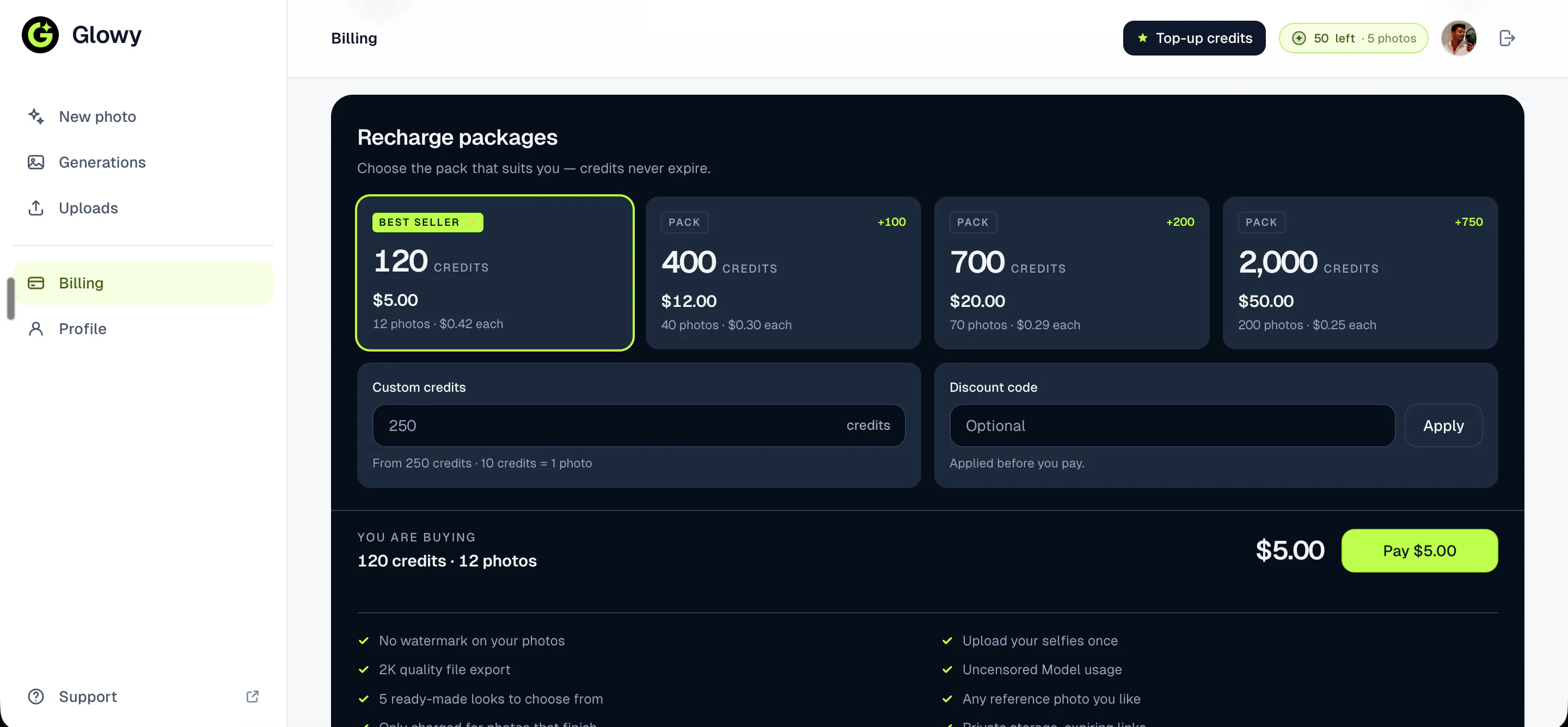Click the Glowy brand name
Screen dimensions: 1568x727
(x=107, y=35)
